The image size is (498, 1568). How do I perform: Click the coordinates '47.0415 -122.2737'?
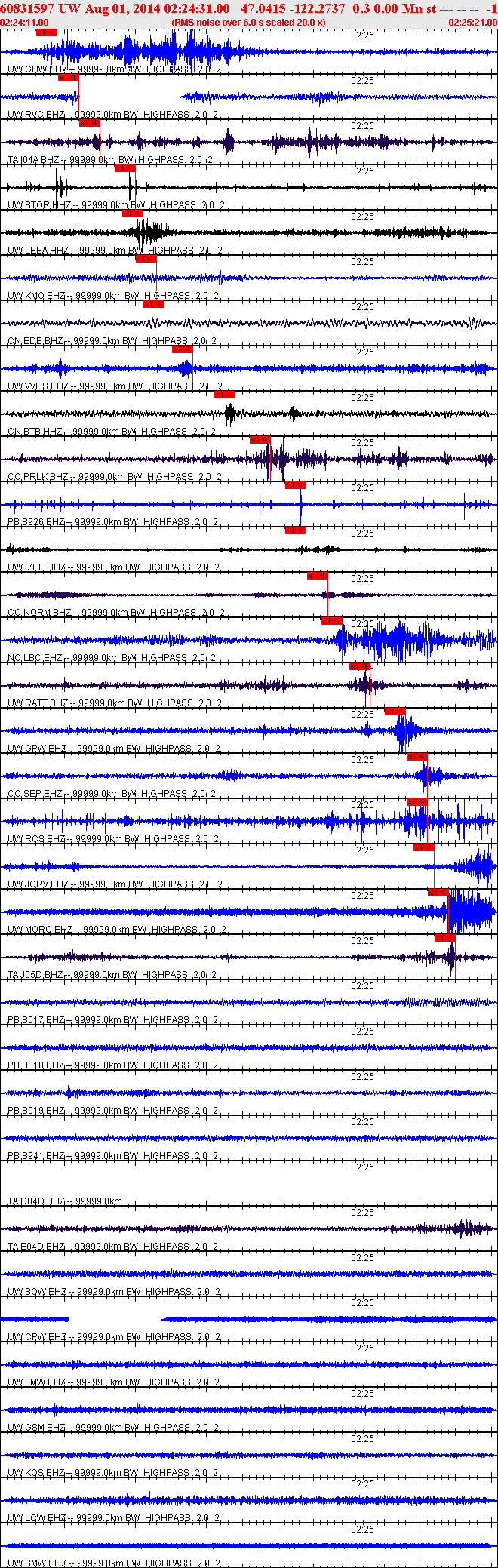[x=293, y=8]
